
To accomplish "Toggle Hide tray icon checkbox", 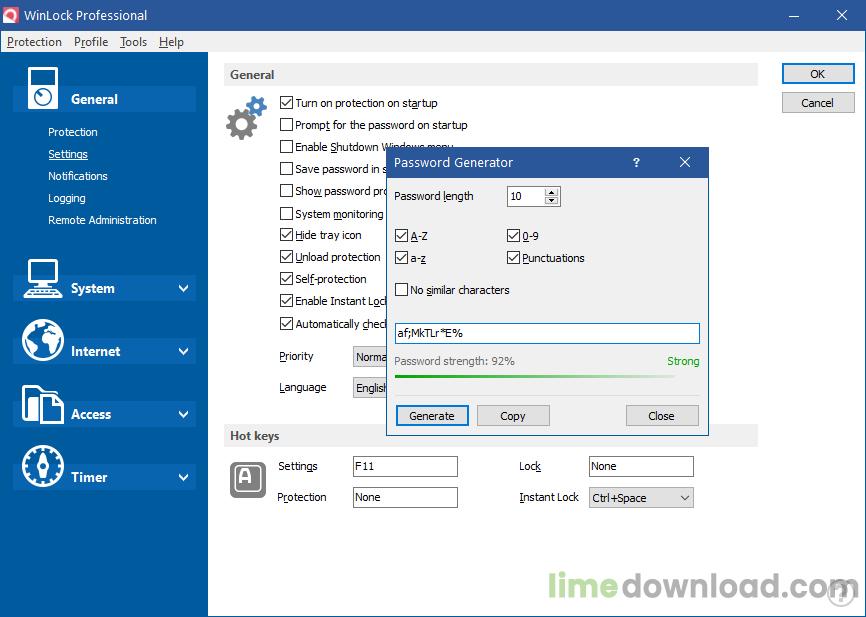I will pos(286,235).
